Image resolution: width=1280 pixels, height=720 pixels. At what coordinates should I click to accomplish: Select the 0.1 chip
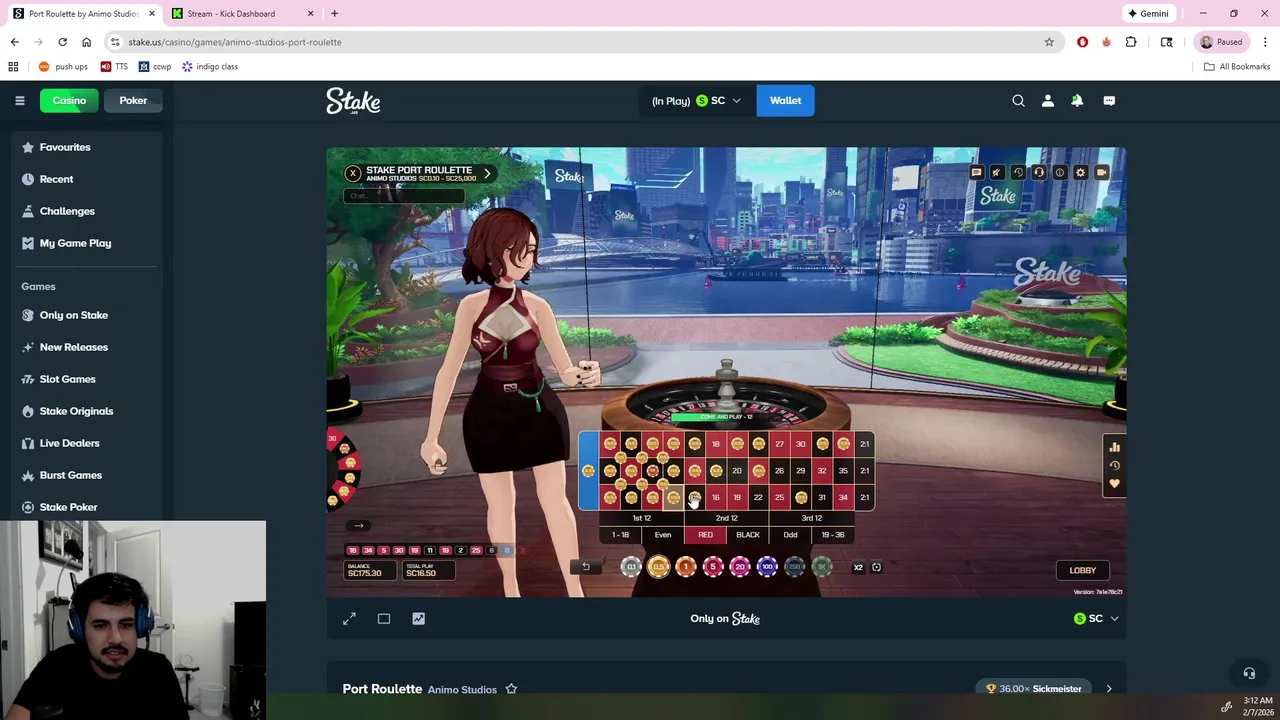pos(631,567)
